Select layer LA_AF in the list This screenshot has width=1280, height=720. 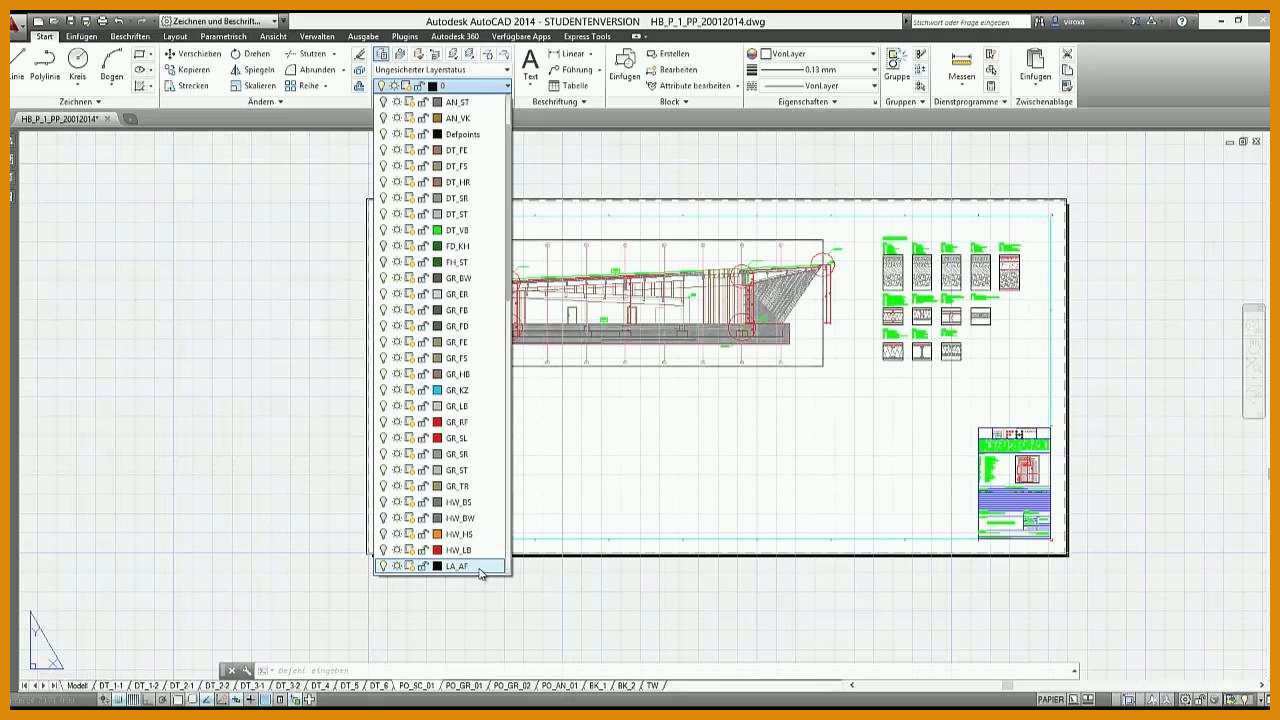(440, 566)
